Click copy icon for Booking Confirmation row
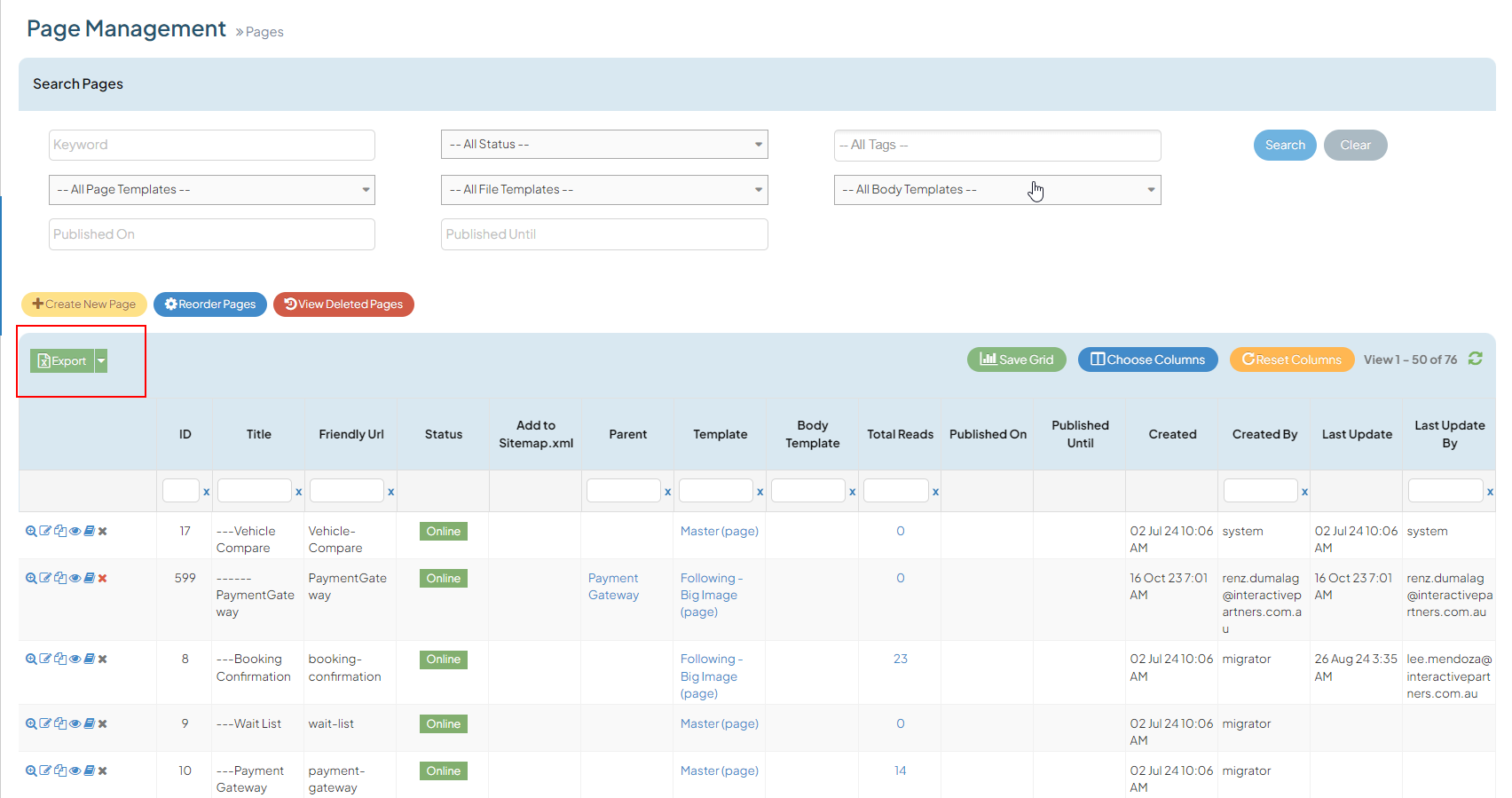This screenshot has width=1512, height=798. [60, 660]
